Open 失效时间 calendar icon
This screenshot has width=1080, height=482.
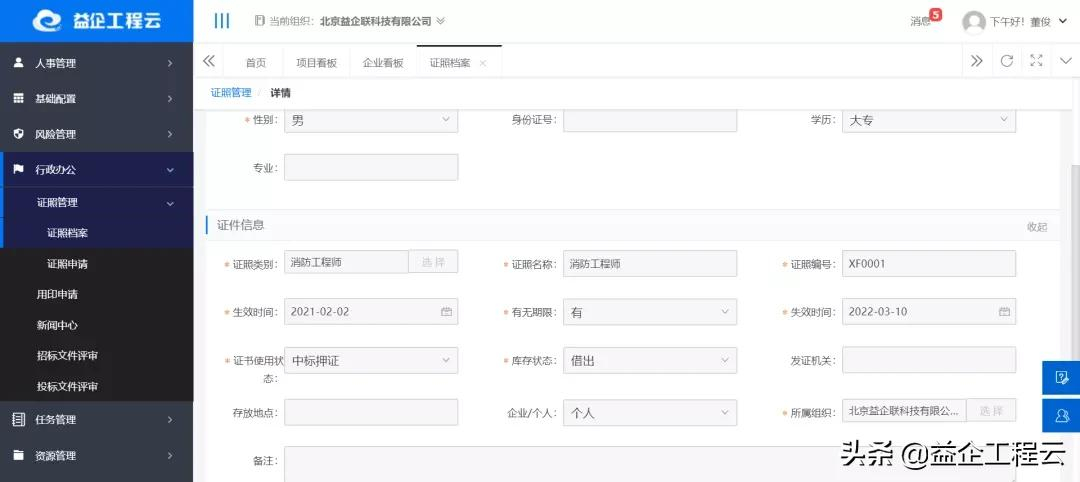click(x=1004, y=312)
